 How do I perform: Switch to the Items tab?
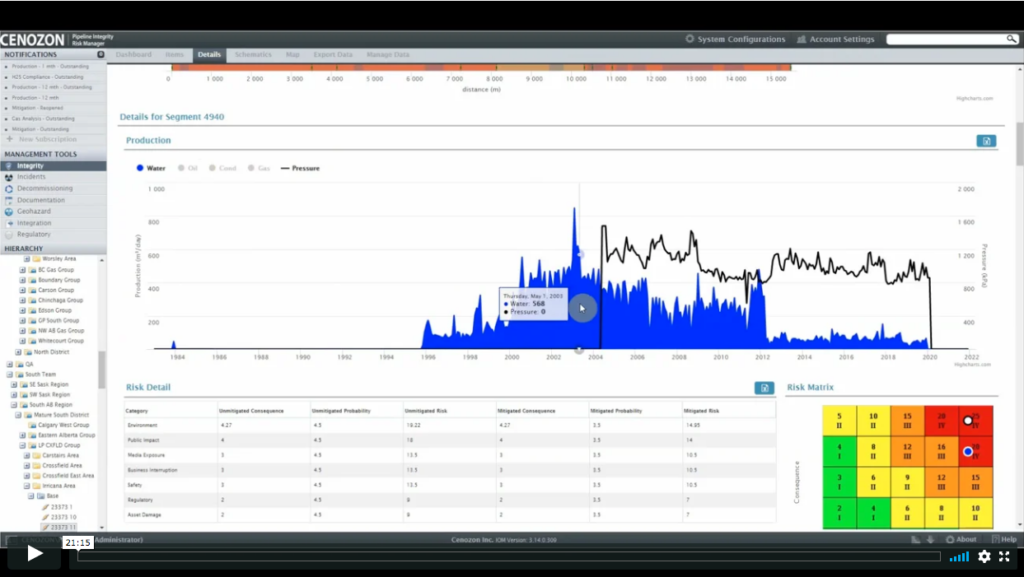pos(174,55)
